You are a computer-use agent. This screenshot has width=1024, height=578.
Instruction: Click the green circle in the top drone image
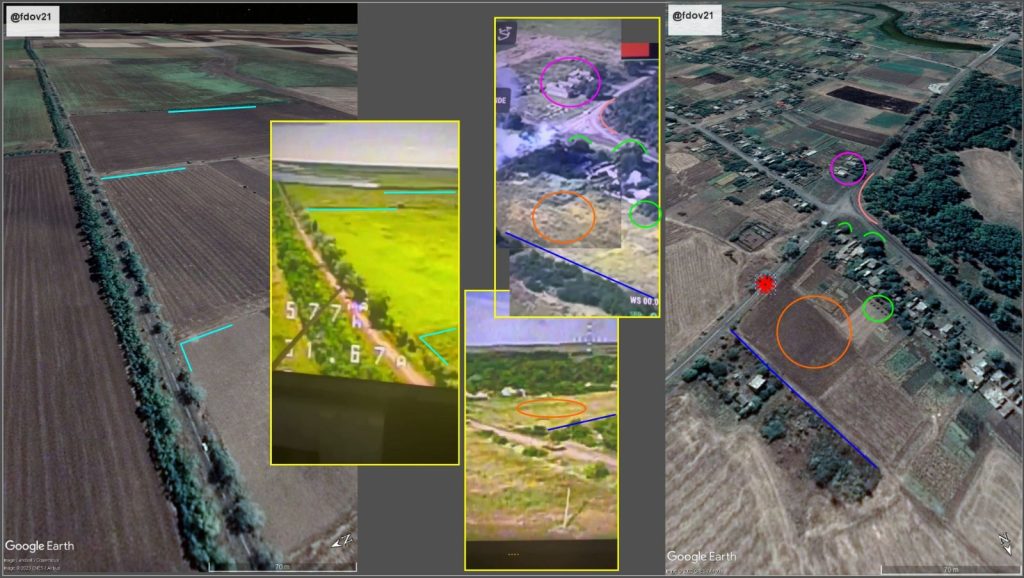[x=645, y=214]
